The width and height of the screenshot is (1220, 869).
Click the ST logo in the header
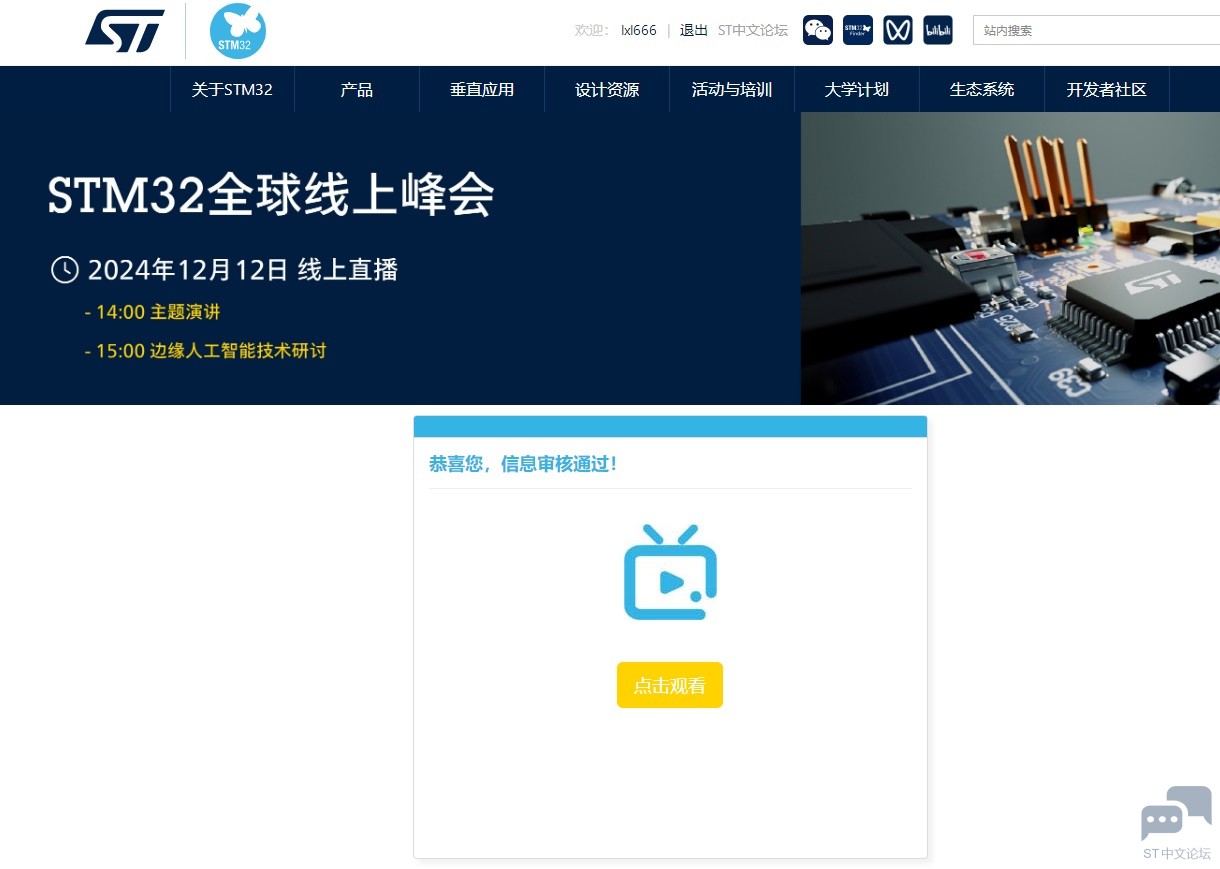coord(125,31)
